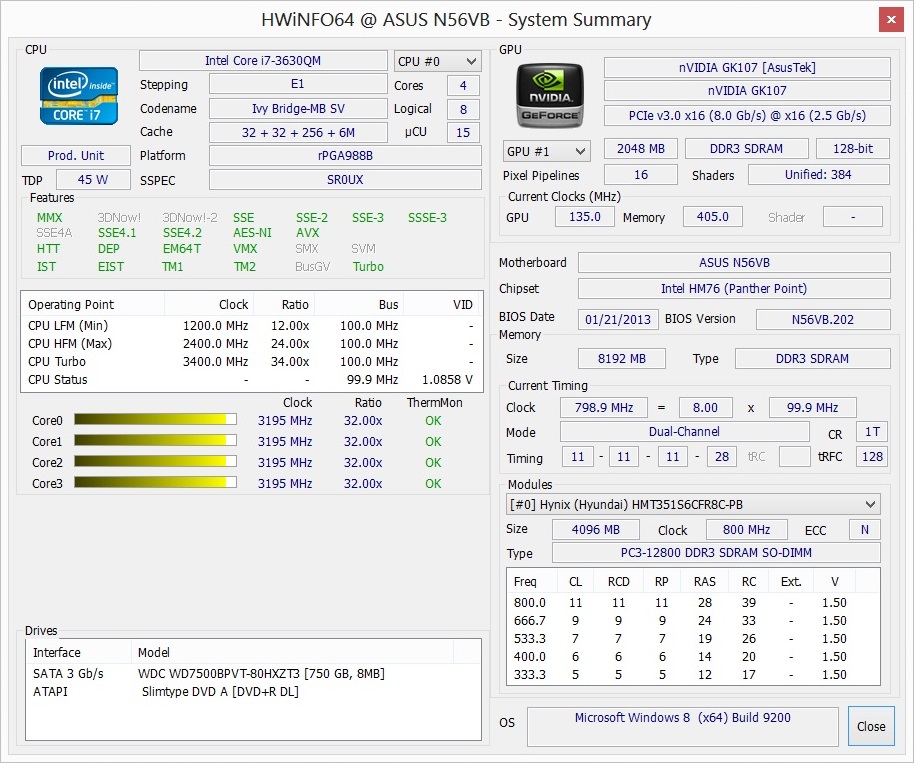Click the BIOS date 01/21/2013
The width and height of the screenshot is (914, 763).
(618, 319)
